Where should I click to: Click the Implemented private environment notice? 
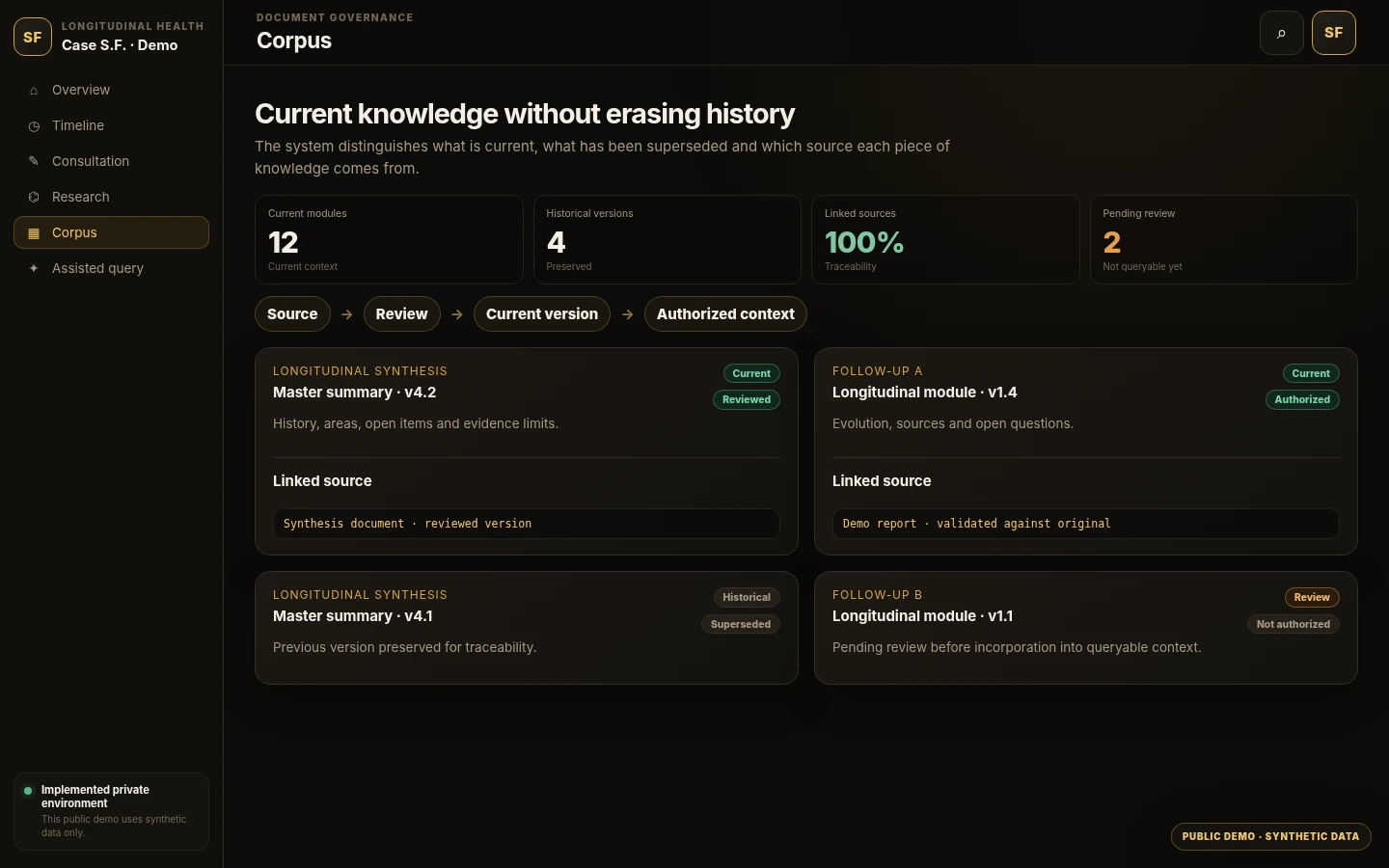[111, 811]
